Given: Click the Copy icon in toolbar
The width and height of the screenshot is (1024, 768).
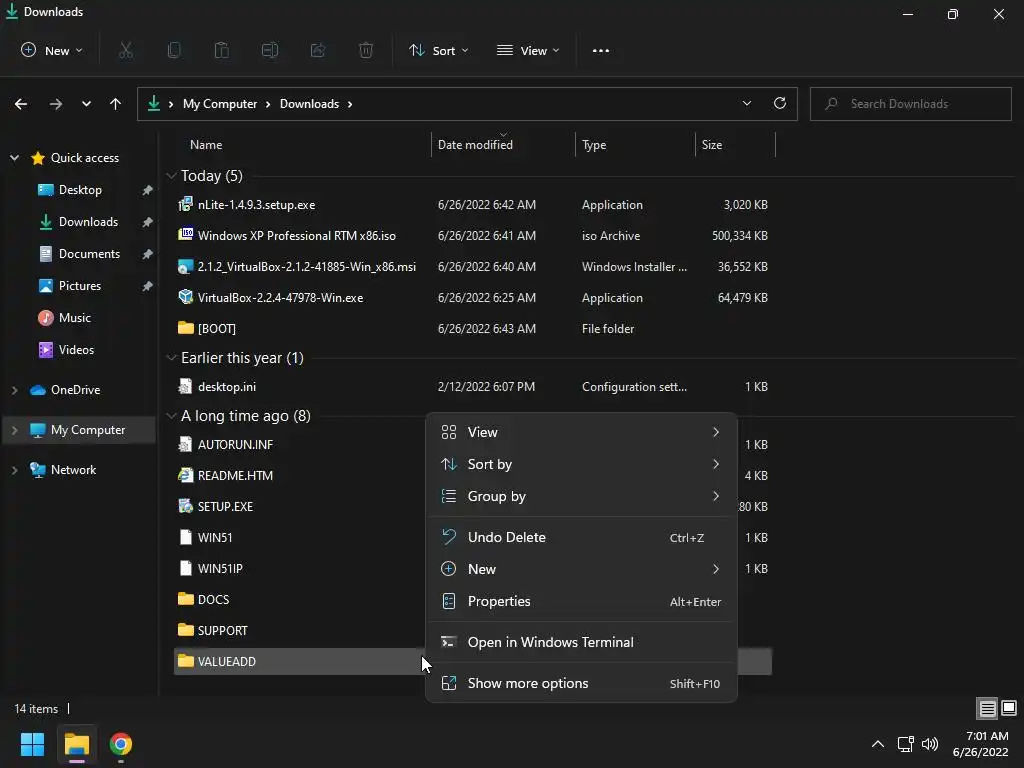Looking at the screenshot, I should (x=174, y=50).
